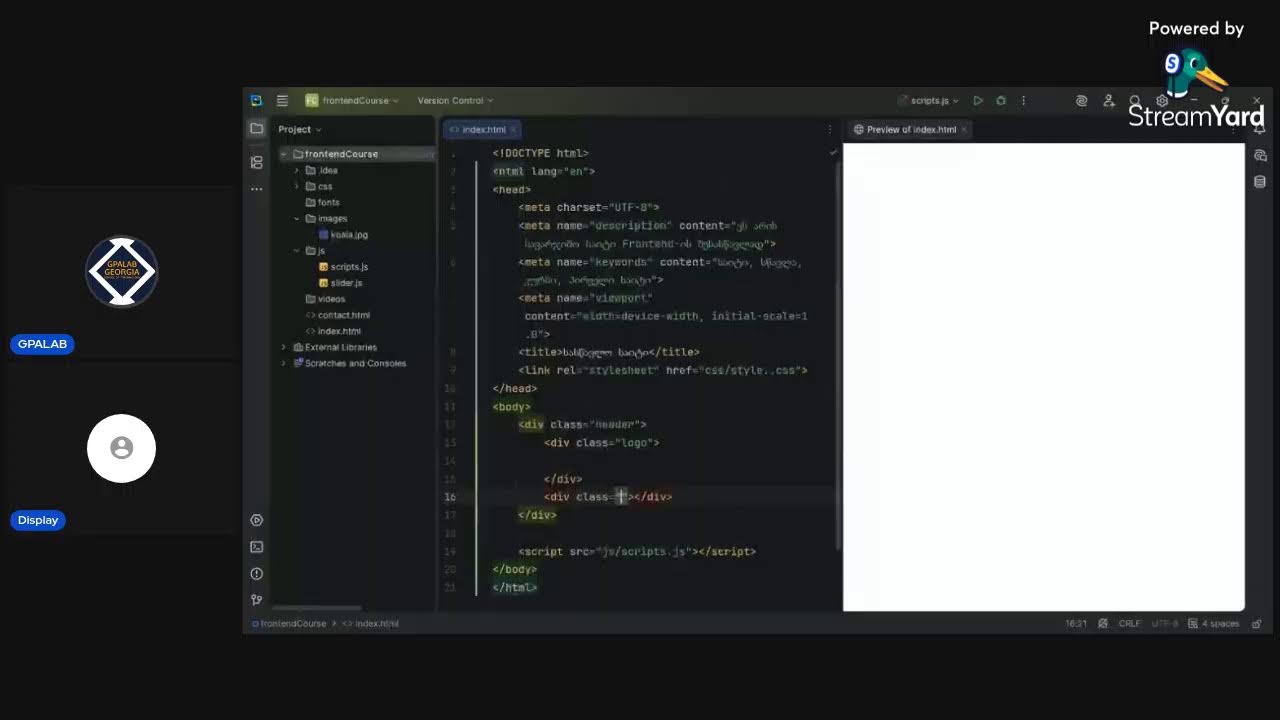The image size is (1280, 720).
Task: Expand the .idea folder
Action: coord(297,171)
